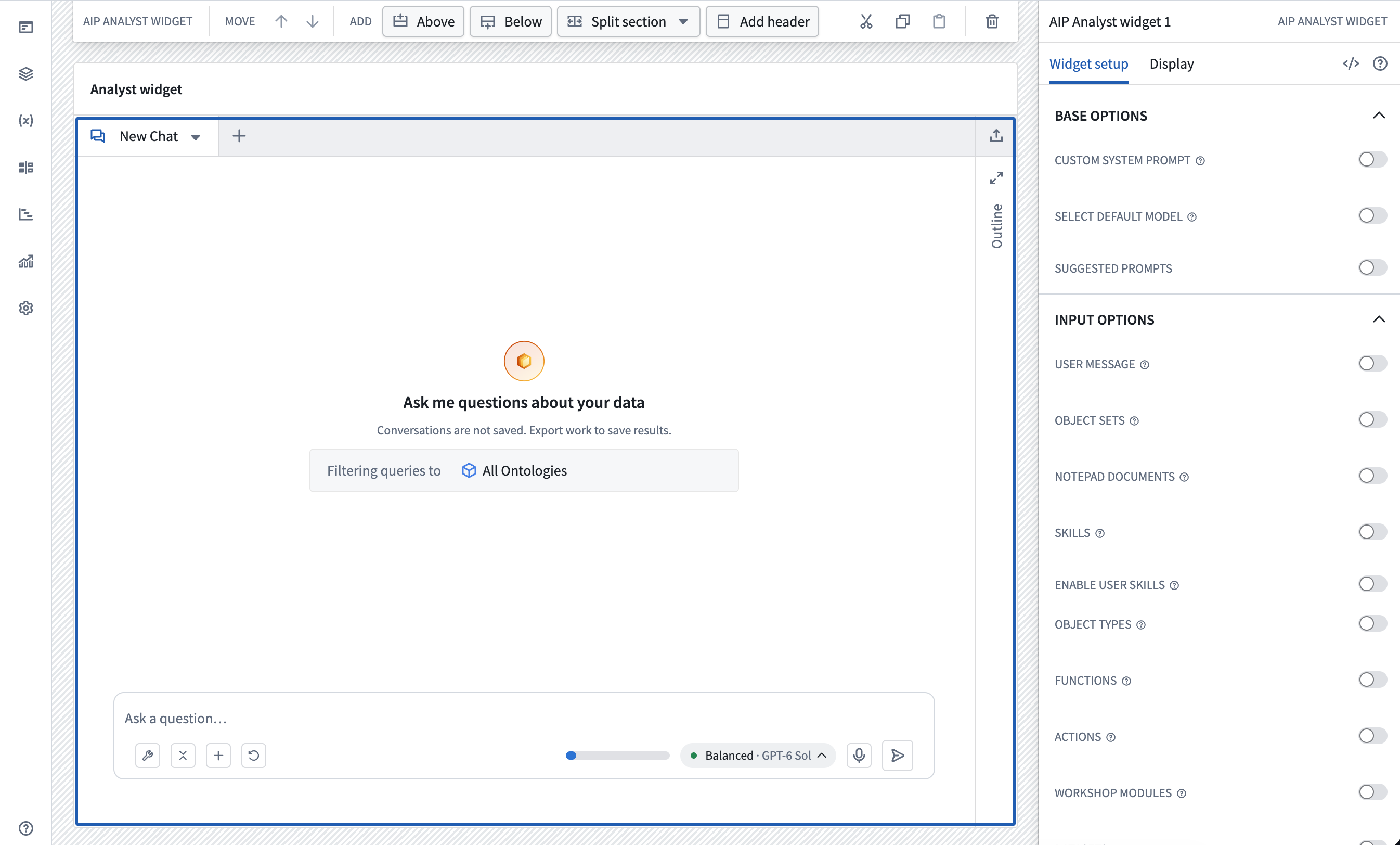Click the paste clipboard icon
Viewport: 1400px width, 845px height.
pos(939,22)
